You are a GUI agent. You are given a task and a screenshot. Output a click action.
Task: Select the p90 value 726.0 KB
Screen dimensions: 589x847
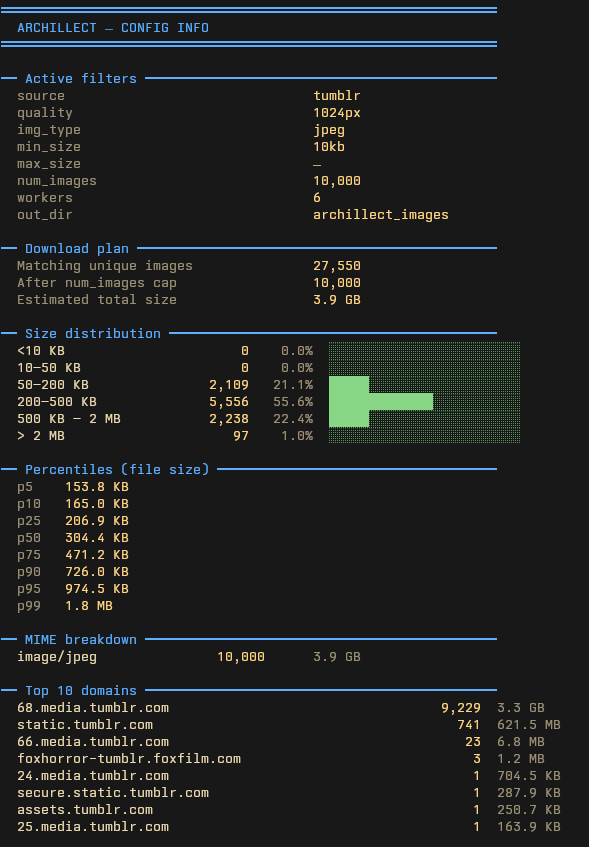[97, 572]
